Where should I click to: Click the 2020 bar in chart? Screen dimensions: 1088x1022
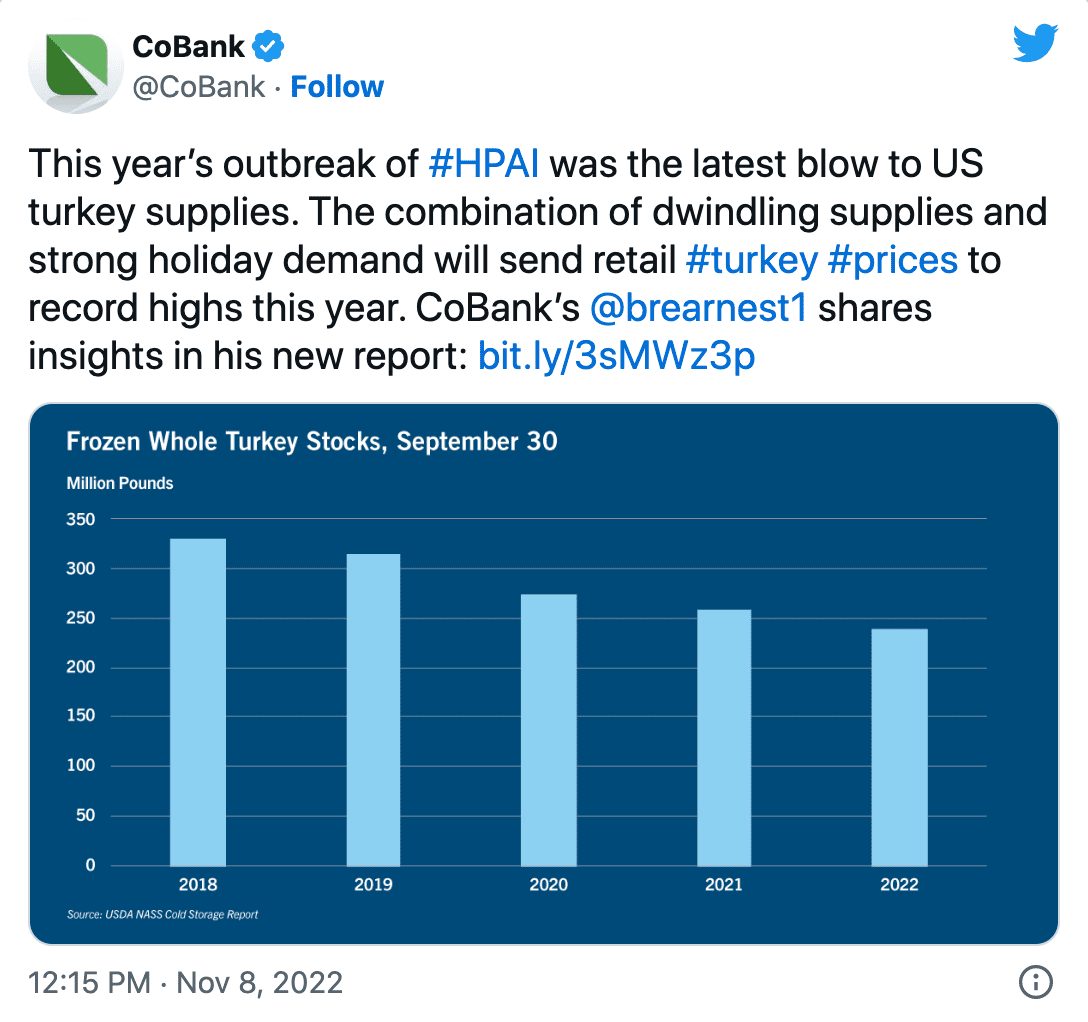pos(549,730)
